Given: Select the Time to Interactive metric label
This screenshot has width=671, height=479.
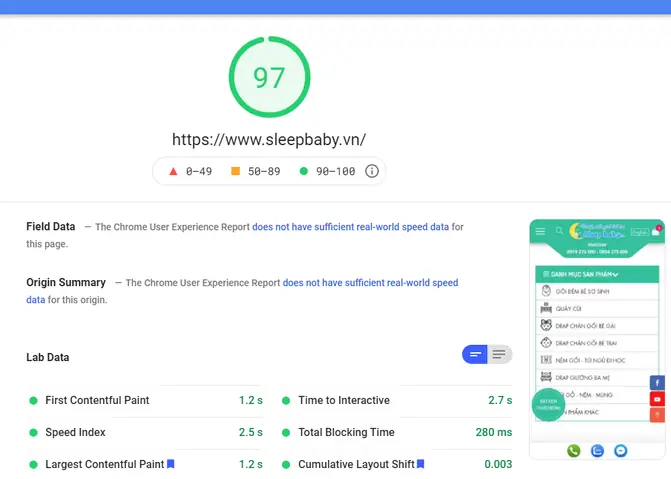Looking at the screenshot, I should tap(344, 400).
